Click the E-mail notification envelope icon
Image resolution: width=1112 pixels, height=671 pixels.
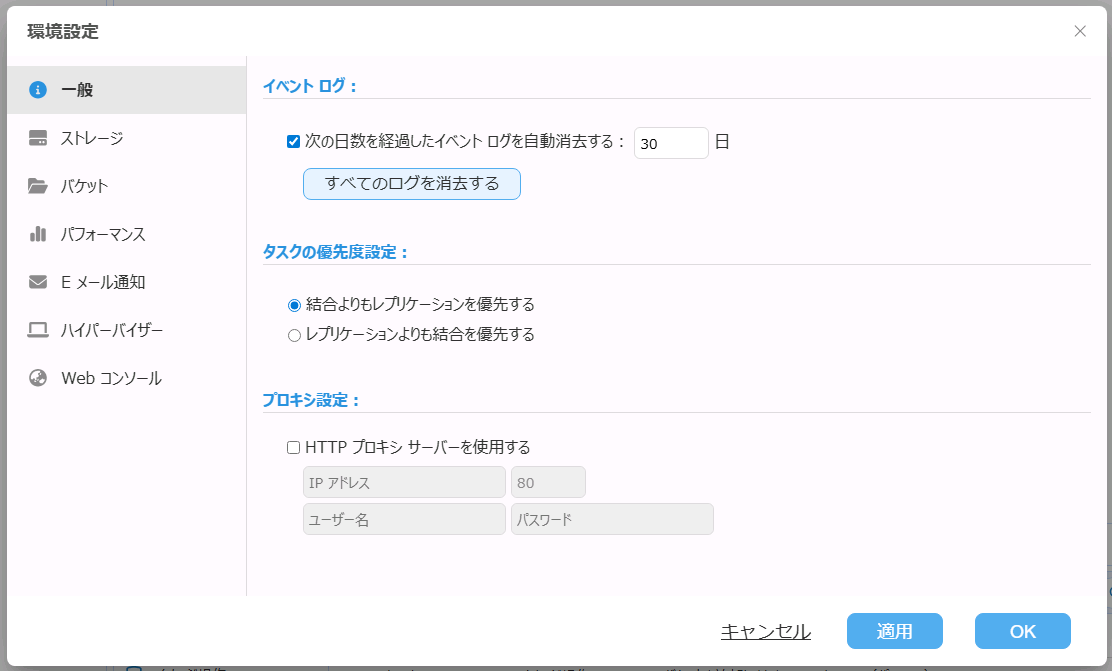pyautogui.click(x=38, y=282)
